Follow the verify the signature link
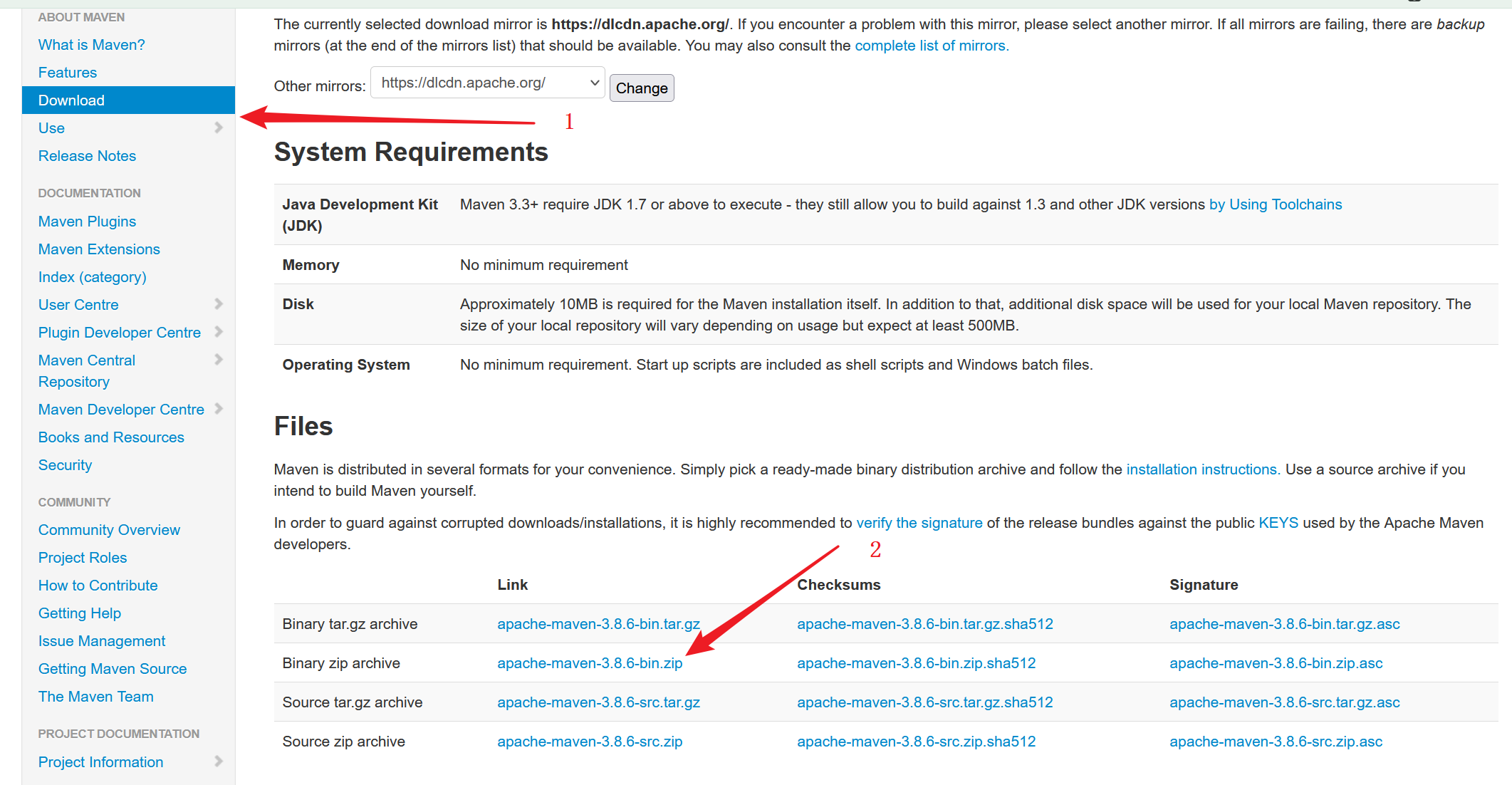 [x=919, y=523]
